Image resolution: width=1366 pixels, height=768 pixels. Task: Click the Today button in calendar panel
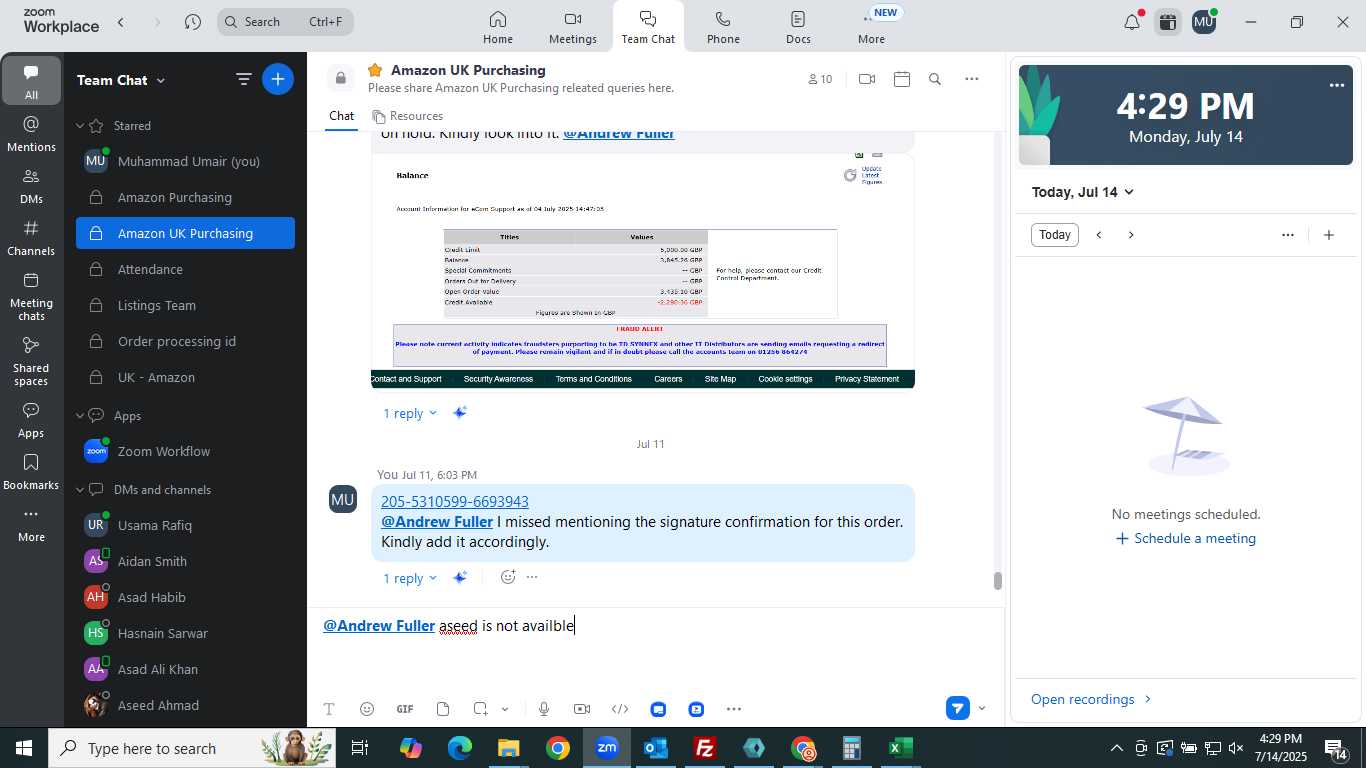tap(1055, 235)
